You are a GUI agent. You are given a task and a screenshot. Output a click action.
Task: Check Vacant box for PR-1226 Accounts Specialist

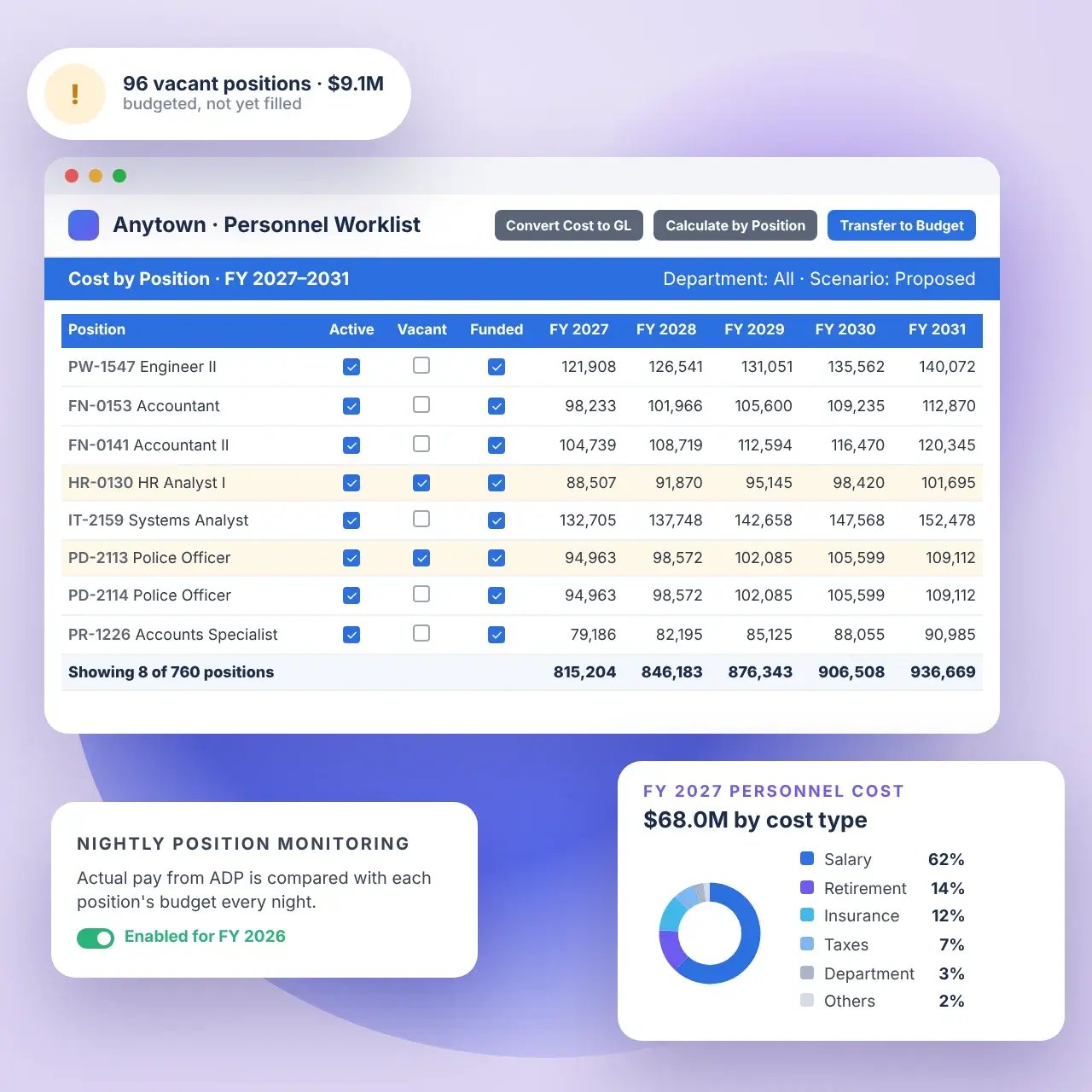tap(421, 633)
